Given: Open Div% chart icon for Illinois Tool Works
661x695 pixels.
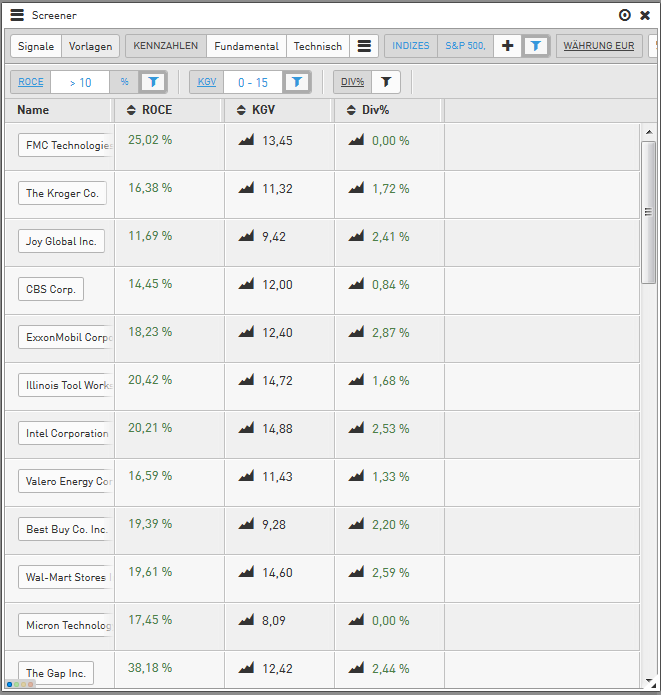Looking at the screenshot, I should (x=356, y=379).
